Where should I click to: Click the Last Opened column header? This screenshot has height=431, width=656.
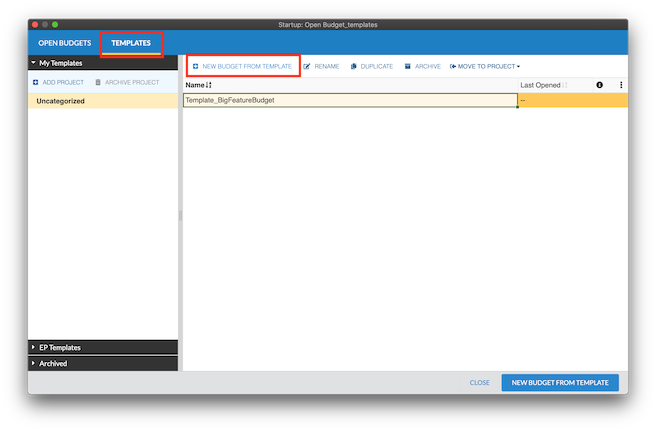(556, 85)
